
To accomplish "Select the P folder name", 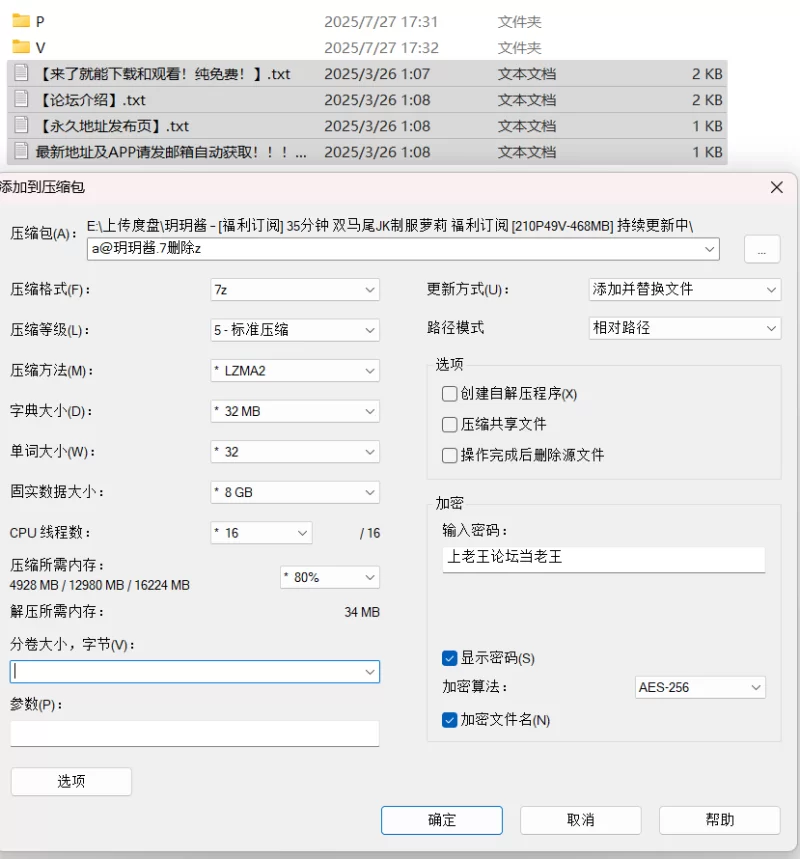I will (x=40, y=22).
